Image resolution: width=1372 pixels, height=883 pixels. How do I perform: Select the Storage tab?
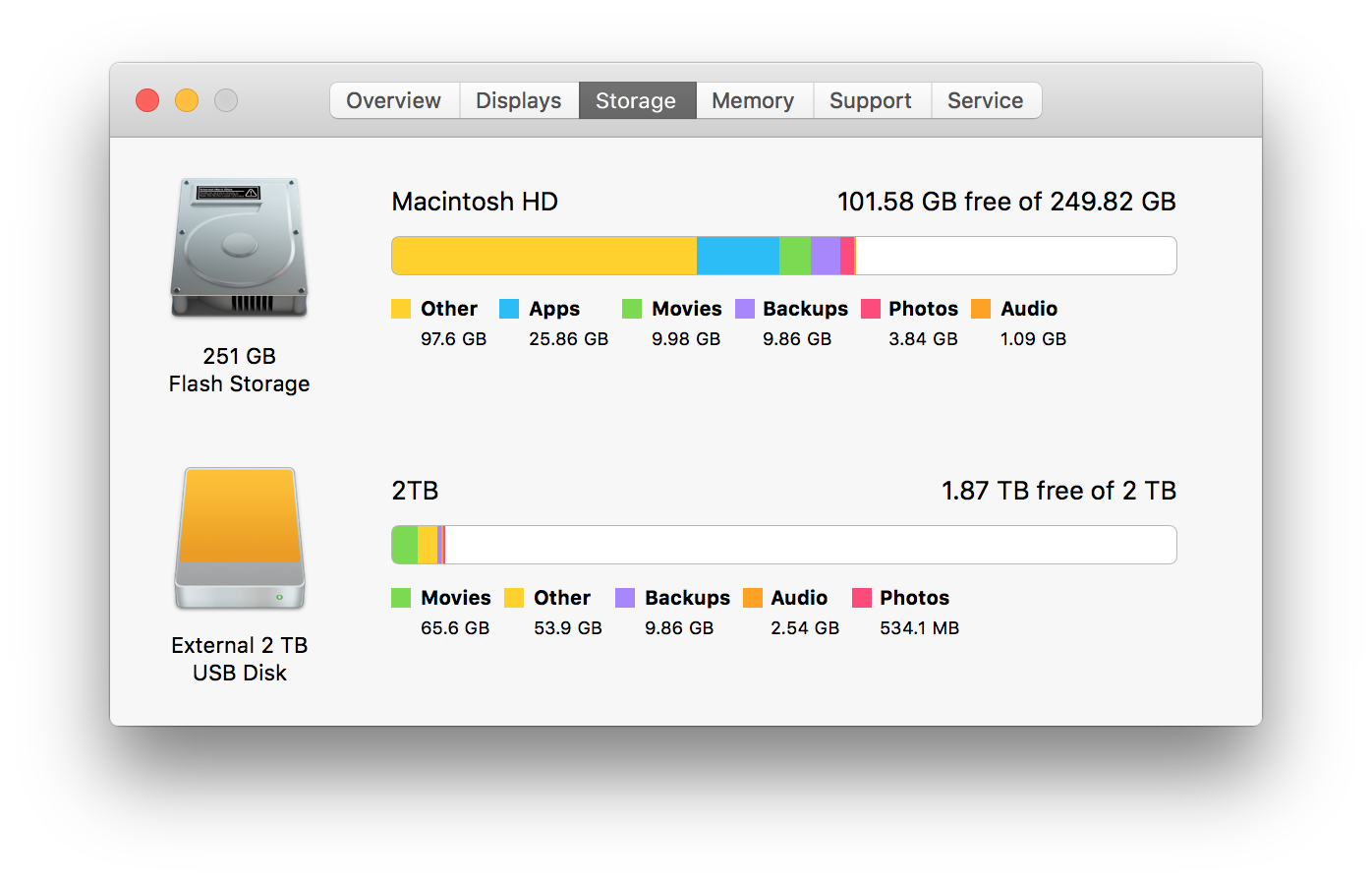637,100
